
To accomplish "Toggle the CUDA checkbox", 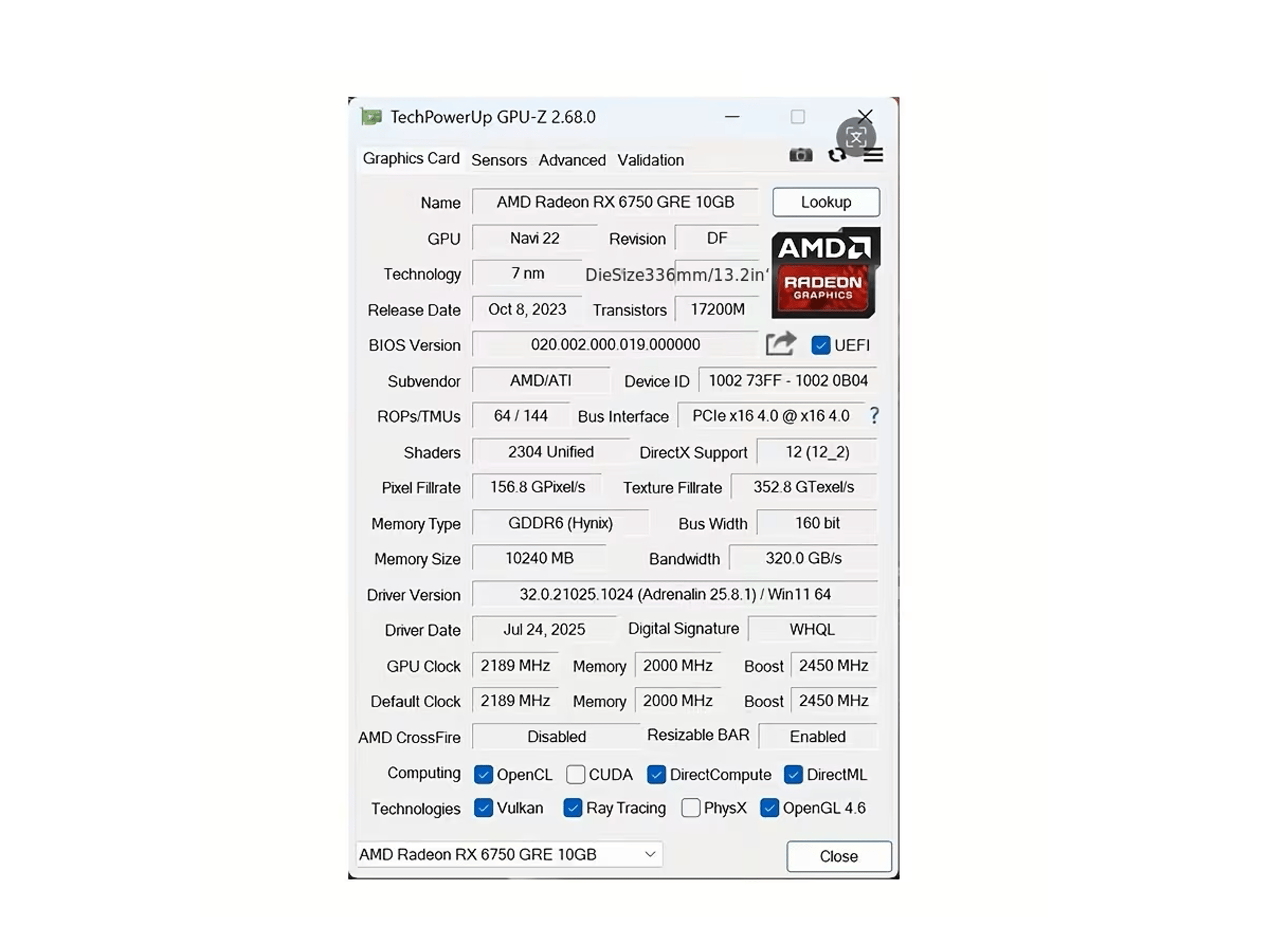I will (575, 774).
